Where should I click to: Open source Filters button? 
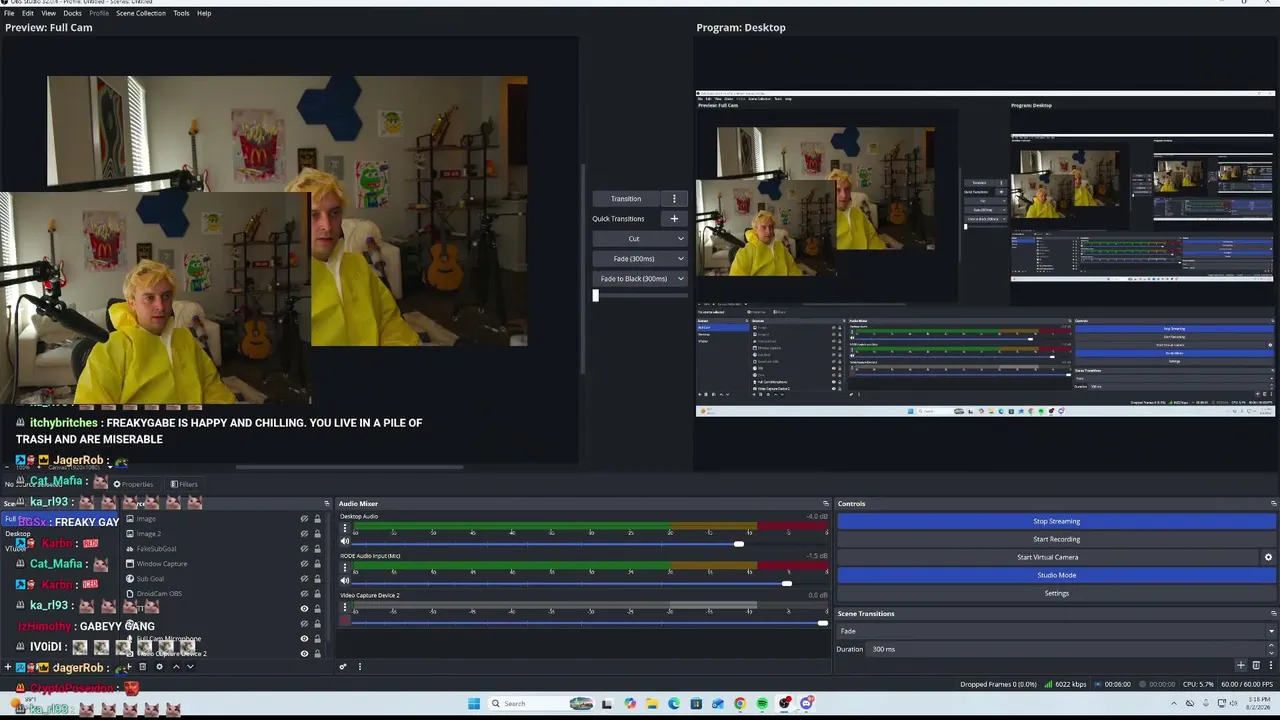tap(184, 484)
